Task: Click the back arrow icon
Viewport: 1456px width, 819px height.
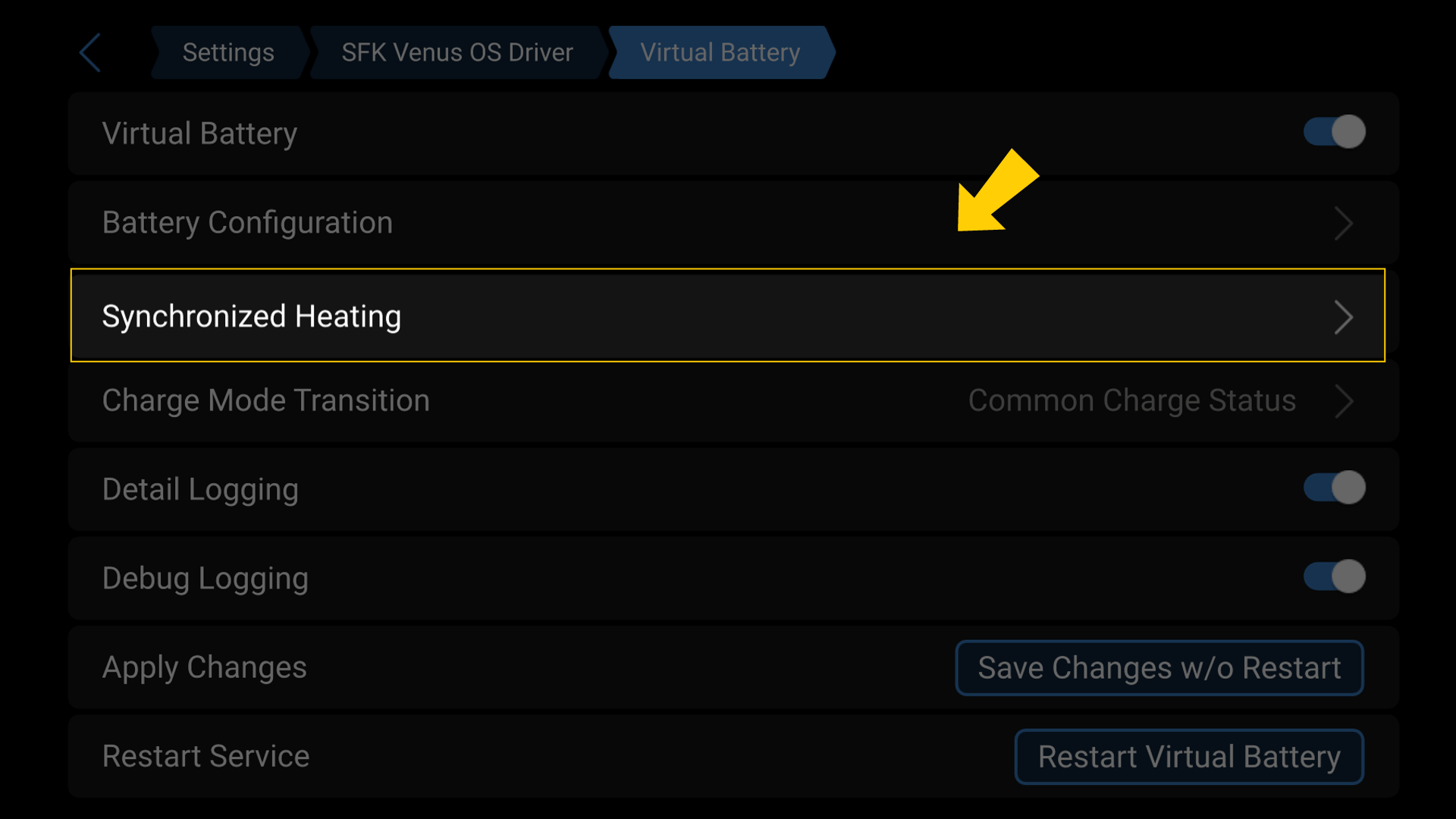Action: point(89,52)
